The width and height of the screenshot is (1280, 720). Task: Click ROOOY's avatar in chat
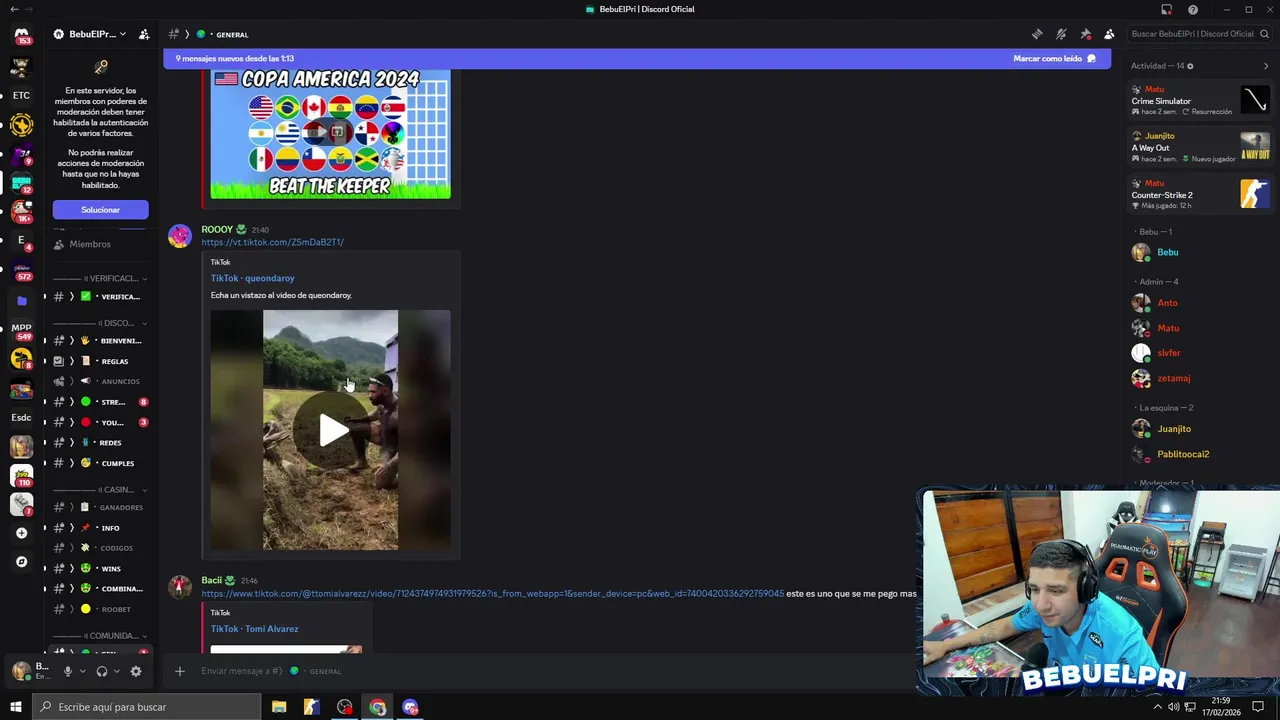pyautogui.click(x=180, y=236)
